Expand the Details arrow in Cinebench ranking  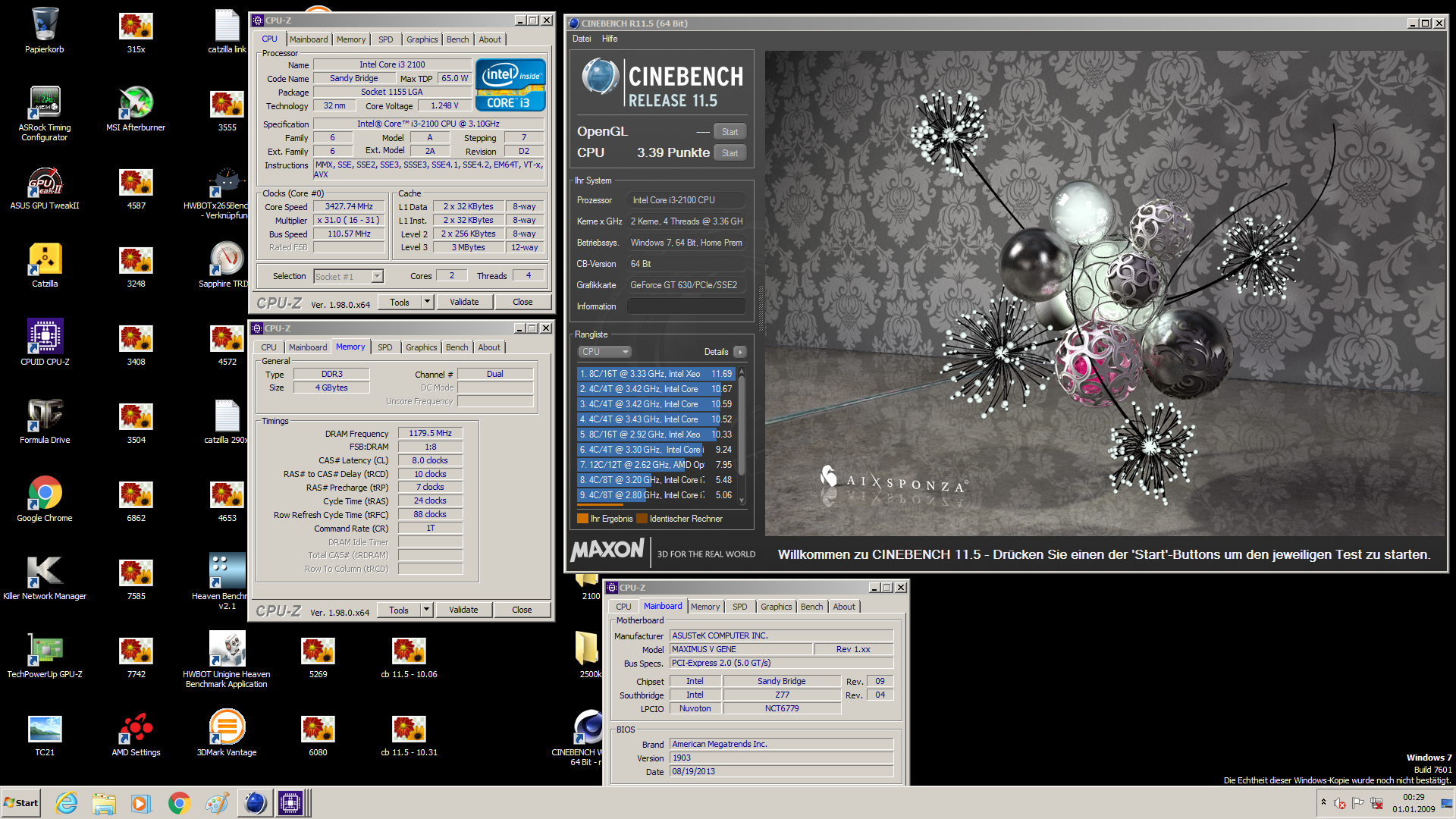click(x=740, y=352)
